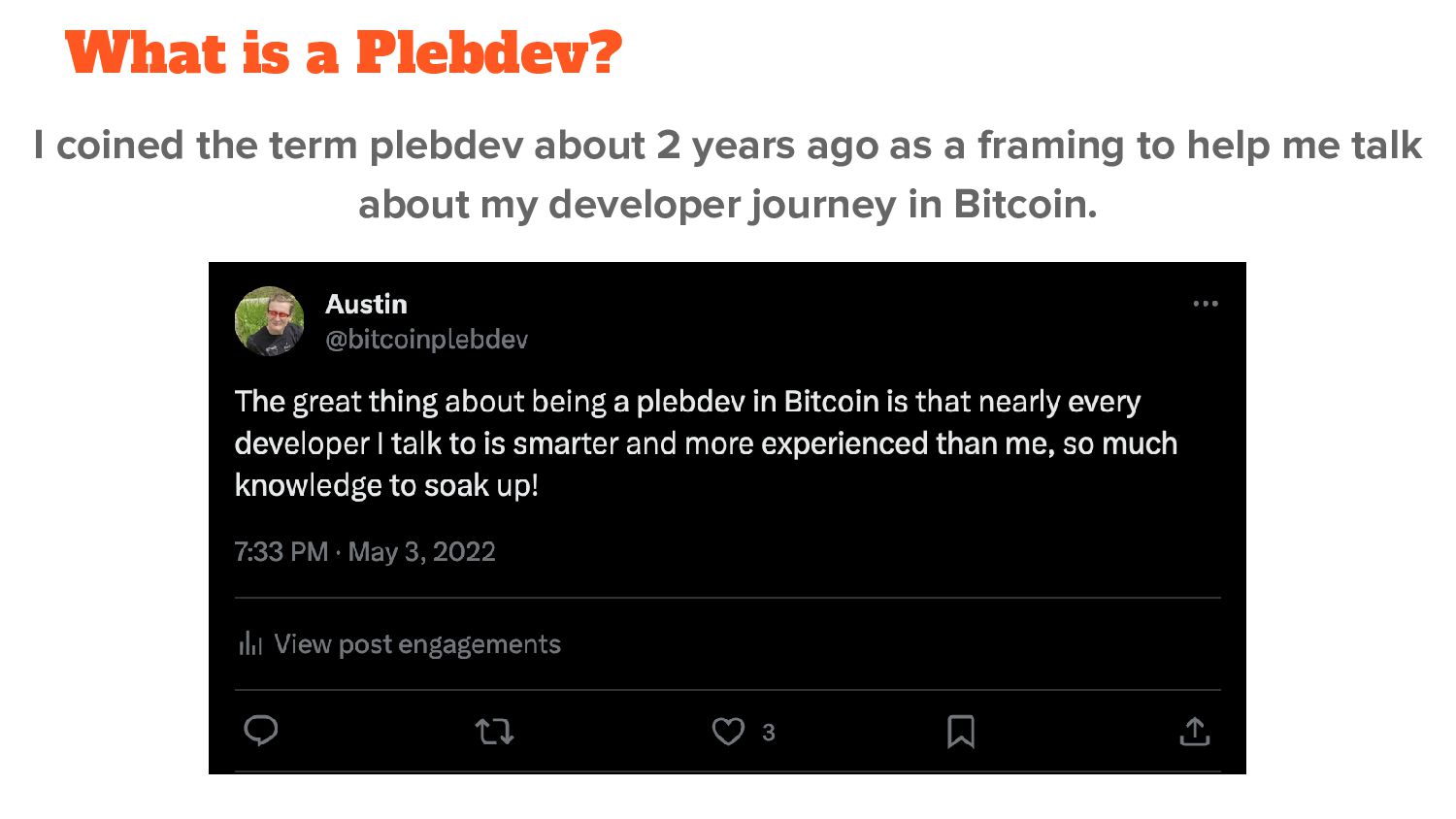Click the 'What is a Plebdev?' heading
The width and height of the screenshot is (1456, 819).
[x=344, y=52]
